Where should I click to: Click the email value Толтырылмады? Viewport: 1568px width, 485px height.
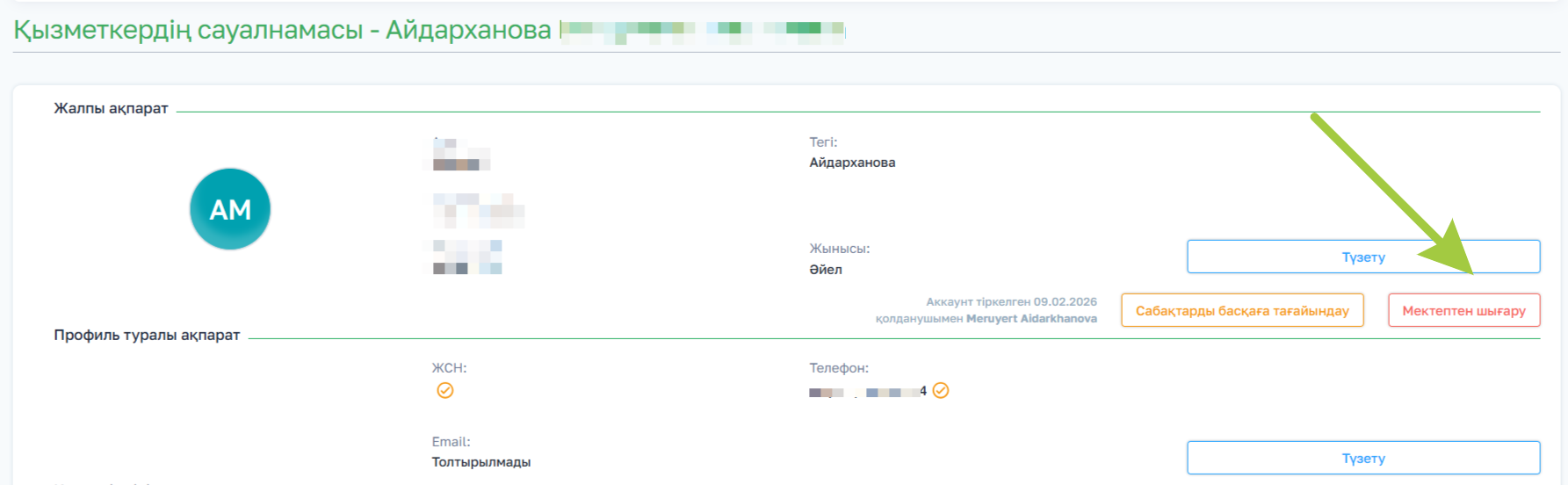pos(481,462)
